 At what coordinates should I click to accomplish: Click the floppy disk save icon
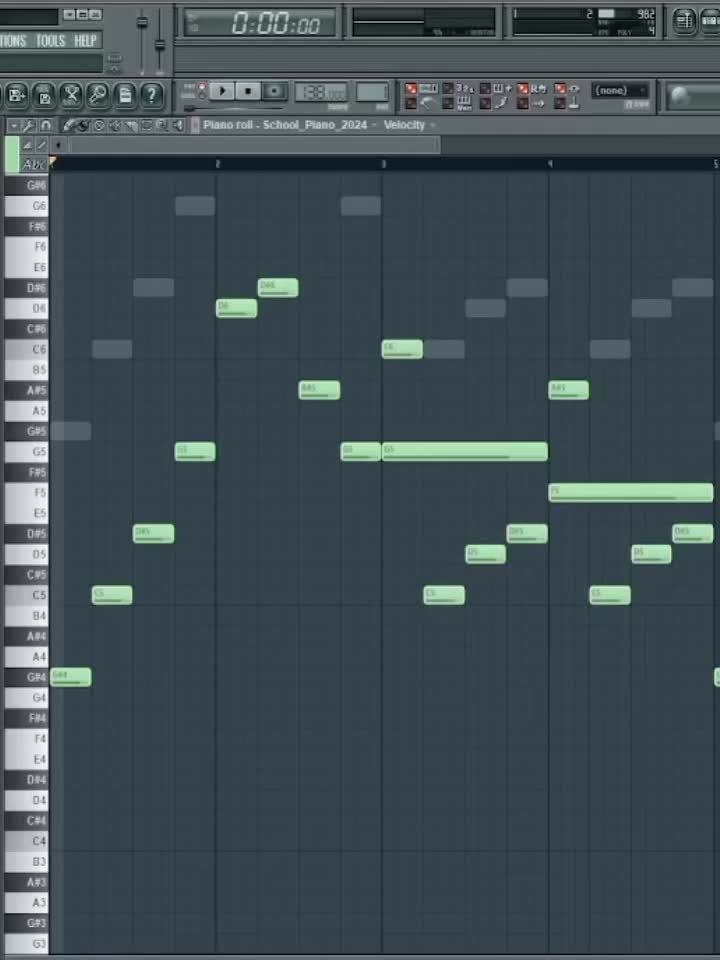tap(43, 96)
